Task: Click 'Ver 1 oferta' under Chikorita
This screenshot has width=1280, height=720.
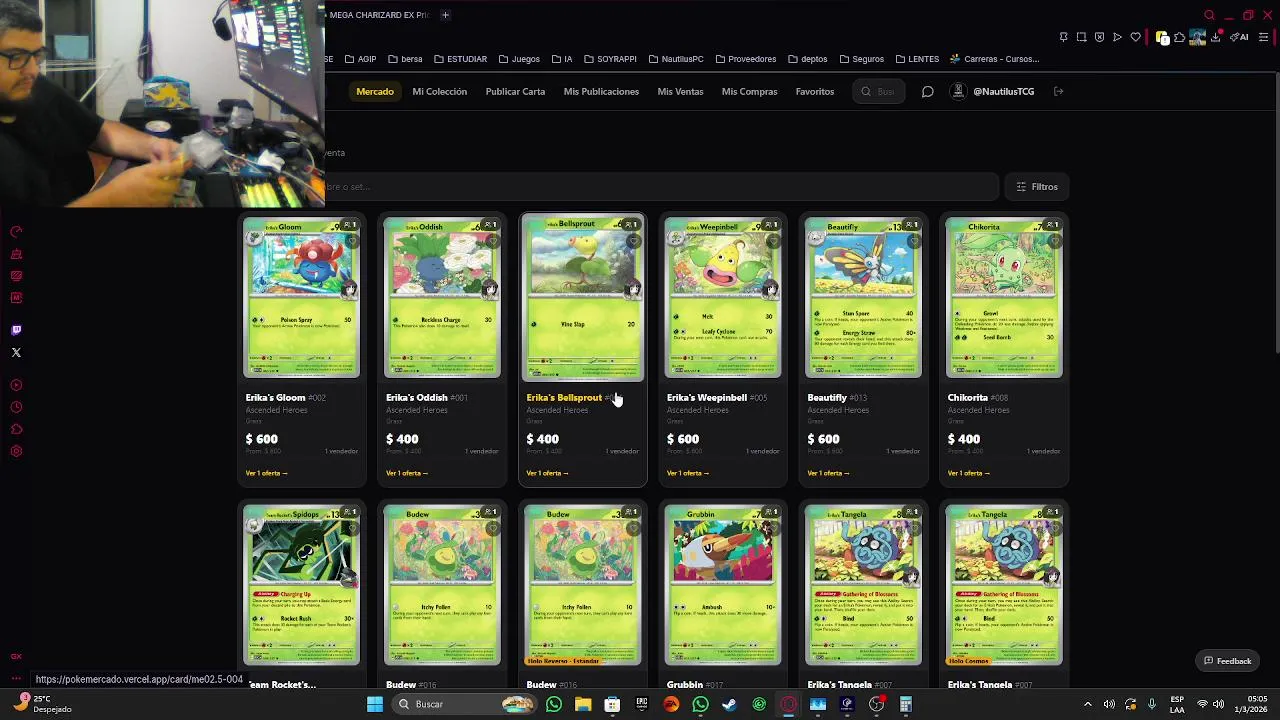Action: click(969, 473)
